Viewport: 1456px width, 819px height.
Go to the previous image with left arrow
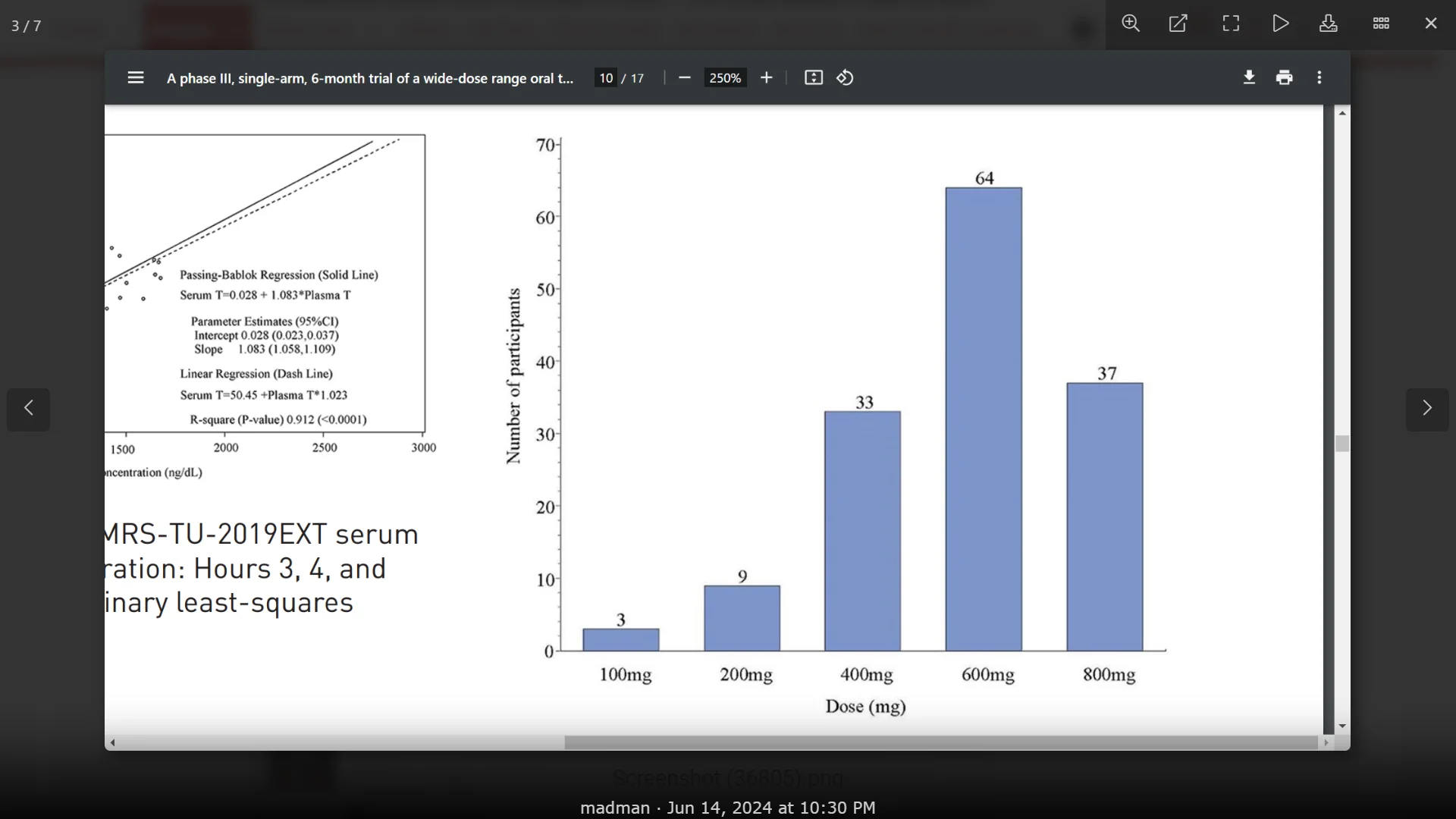[x=29, y=409]
